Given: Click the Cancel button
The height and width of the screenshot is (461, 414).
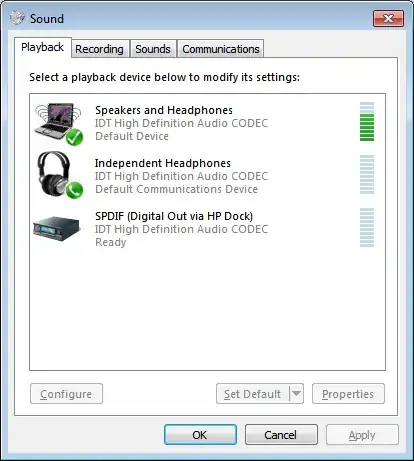Looking at the screenshot, I should click(x=281, y=435).
